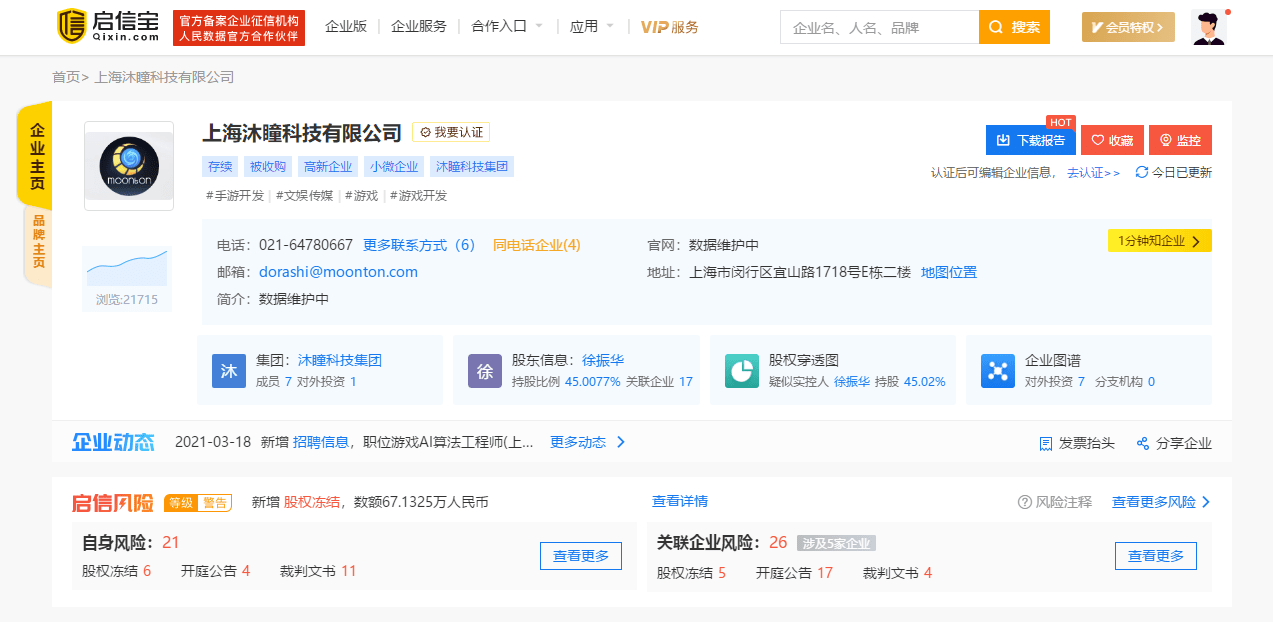
Task: Click the 监控 monitor button
Action: [1180, 141]
